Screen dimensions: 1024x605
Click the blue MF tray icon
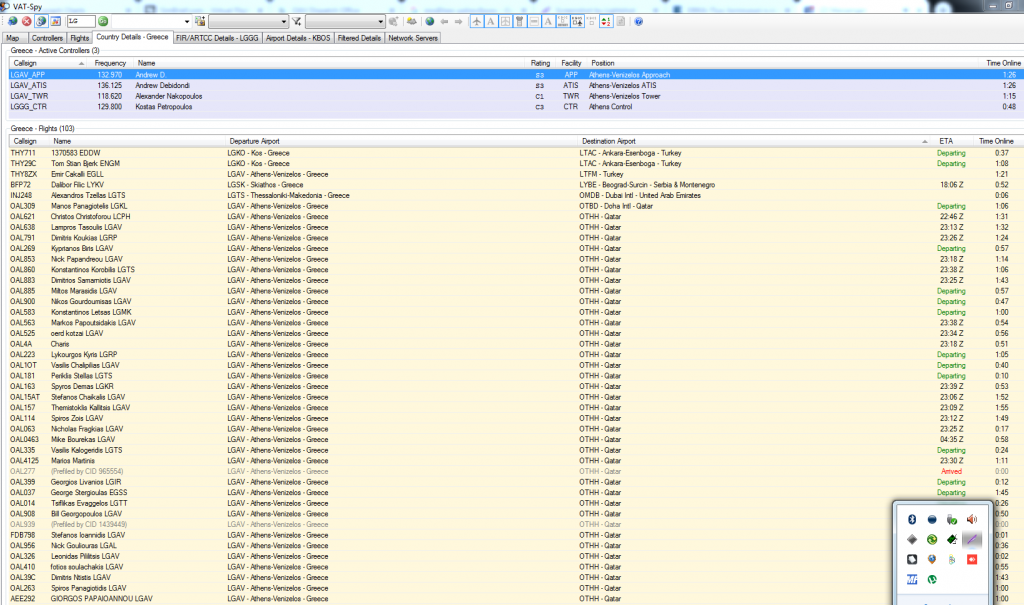point(912,579)
